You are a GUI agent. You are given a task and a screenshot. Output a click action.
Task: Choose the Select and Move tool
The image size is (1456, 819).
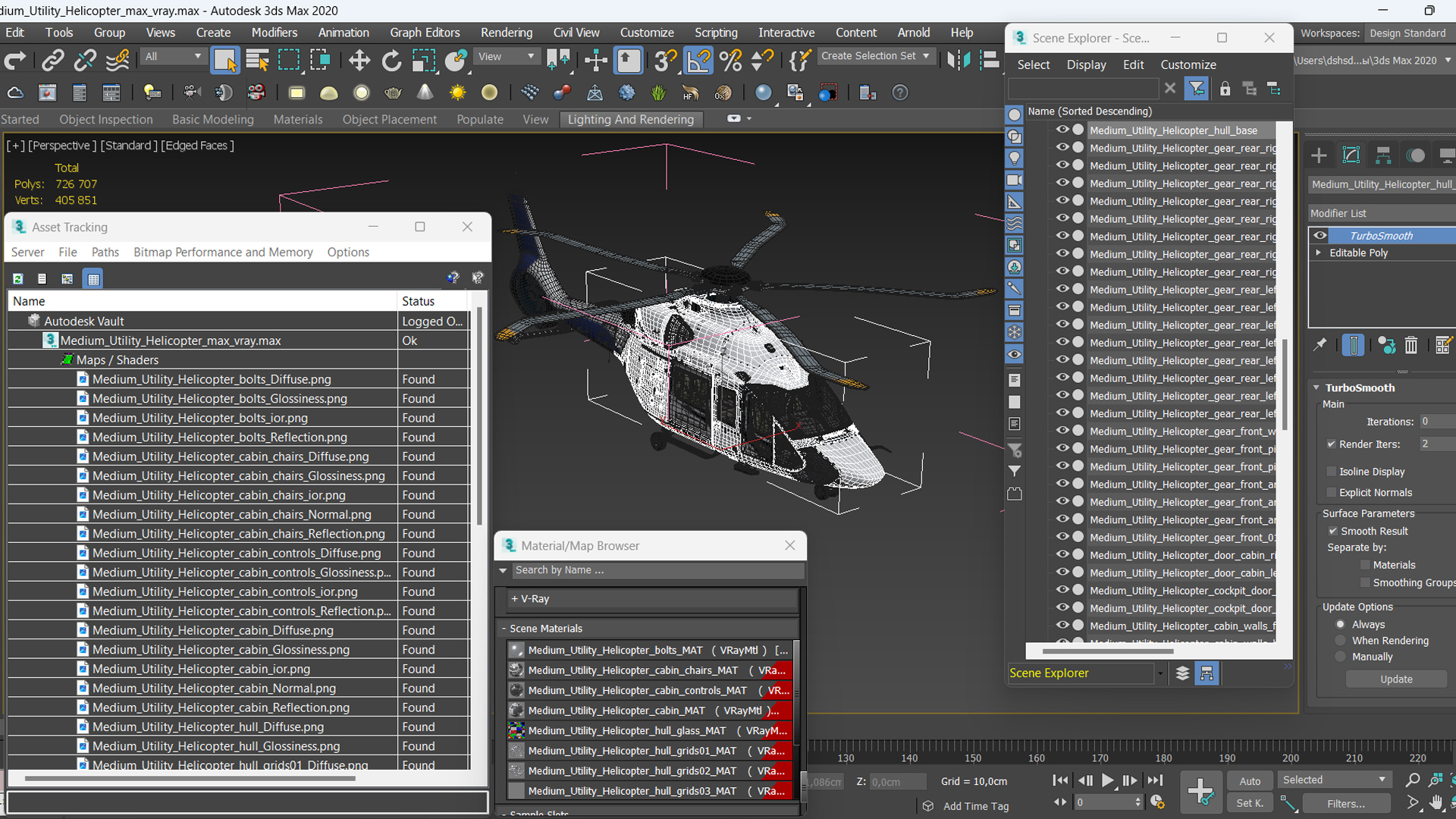[359, 60]
